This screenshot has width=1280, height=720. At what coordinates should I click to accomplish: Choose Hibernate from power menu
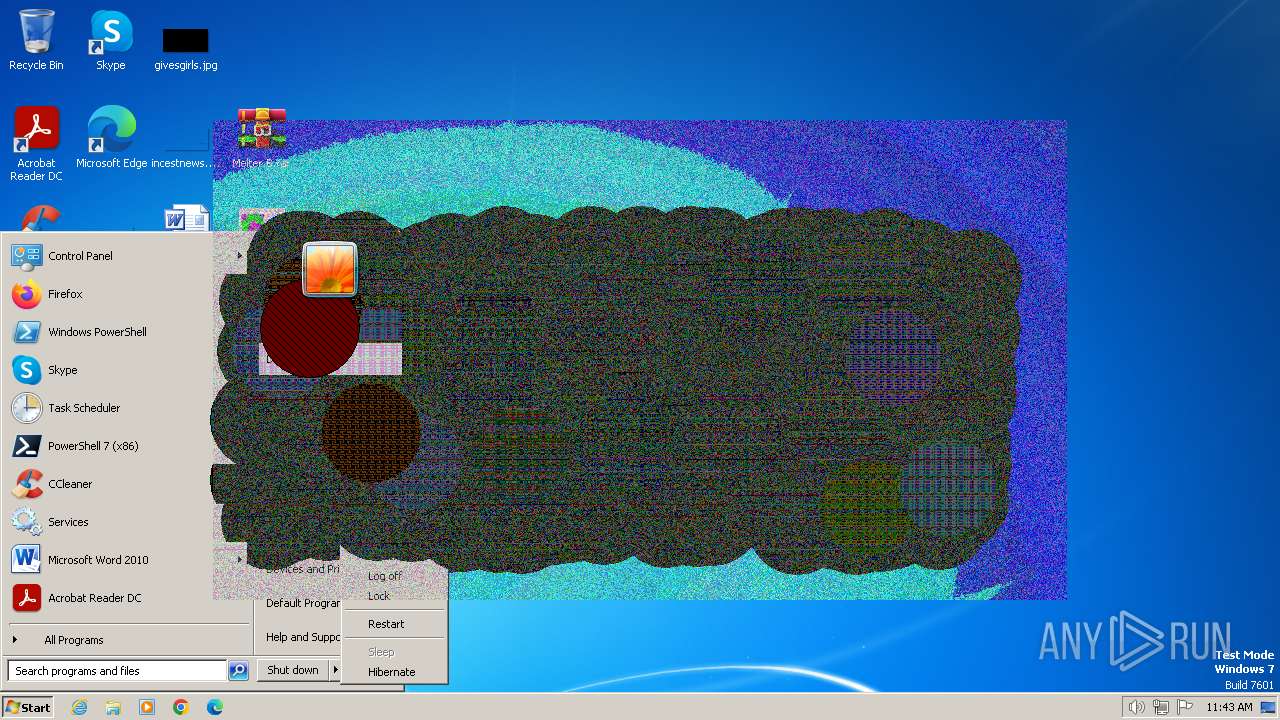391,672
